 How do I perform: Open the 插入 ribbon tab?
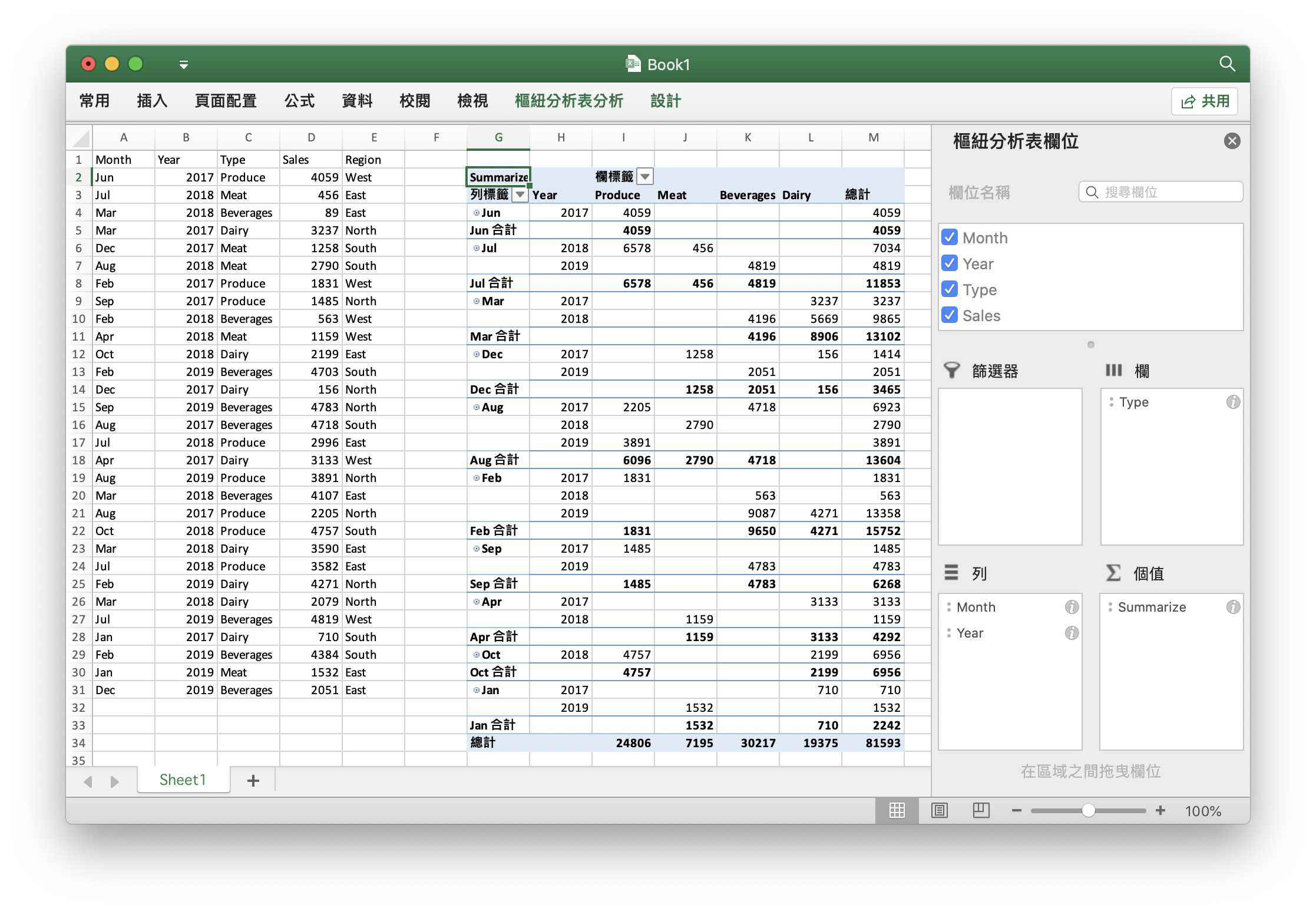click(x=152, y=101)
